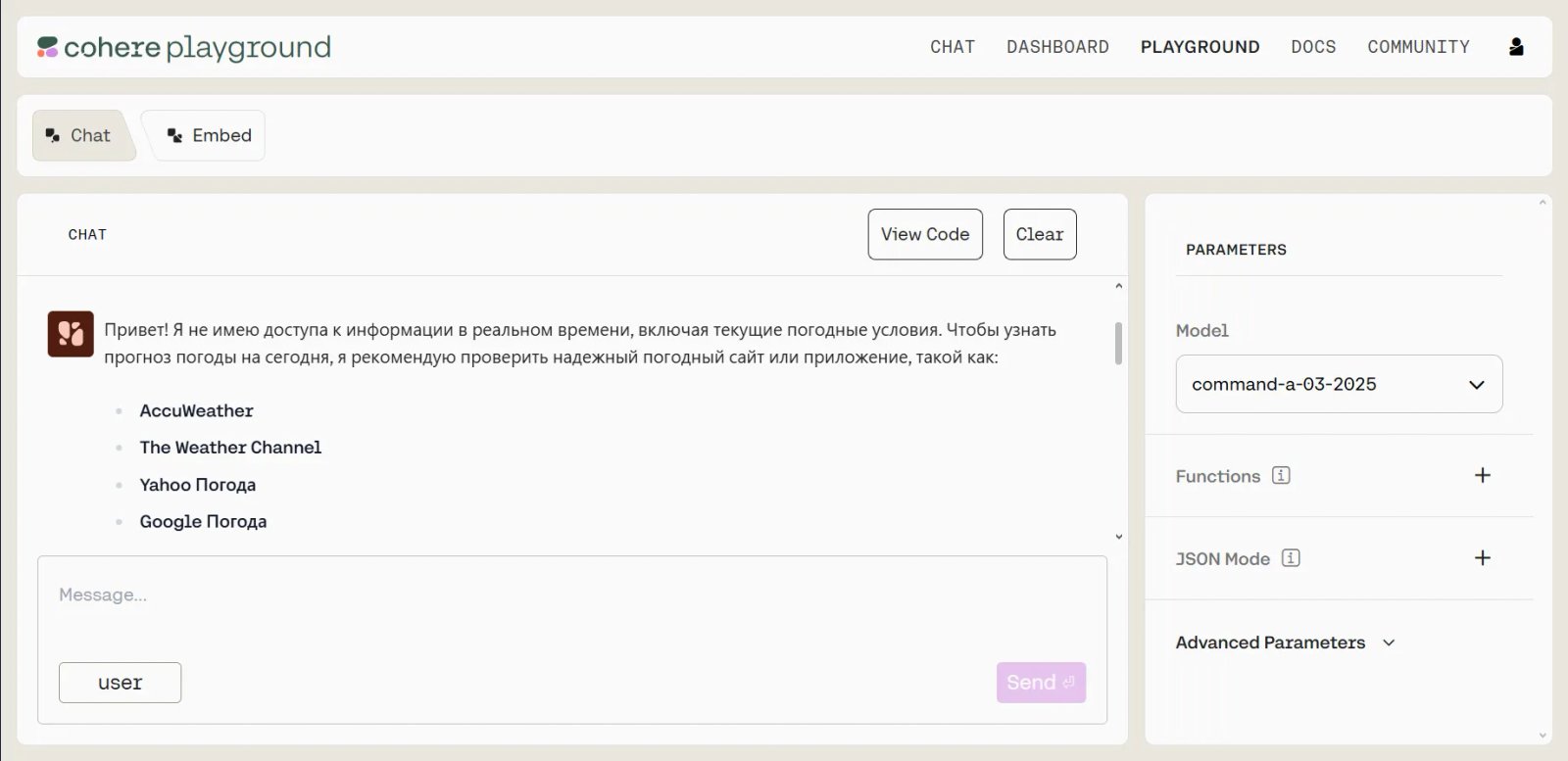Go to DASHBOARD in the top navigation
The image size is (1568, 761).
[1057, 47]
